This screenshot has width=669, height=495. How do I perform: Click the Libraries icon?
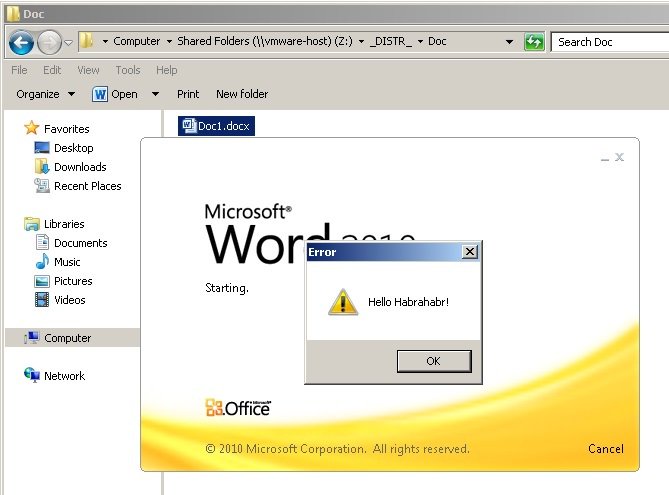(32, 224)
